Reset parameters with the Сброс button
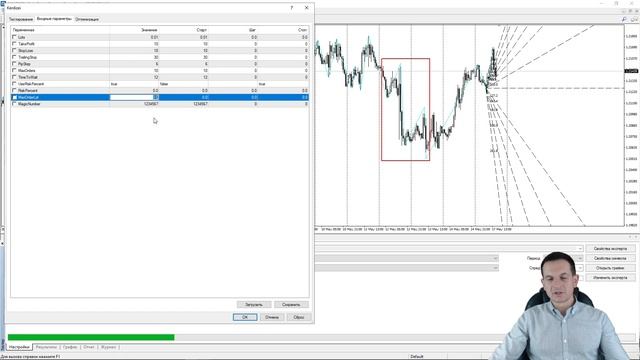 pos(299,317)
